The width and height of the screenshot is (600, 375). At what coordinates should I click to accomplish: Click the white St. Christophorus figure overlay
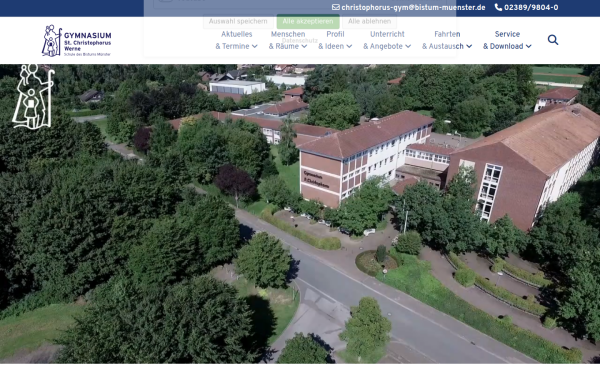click(x=33, y=96)
